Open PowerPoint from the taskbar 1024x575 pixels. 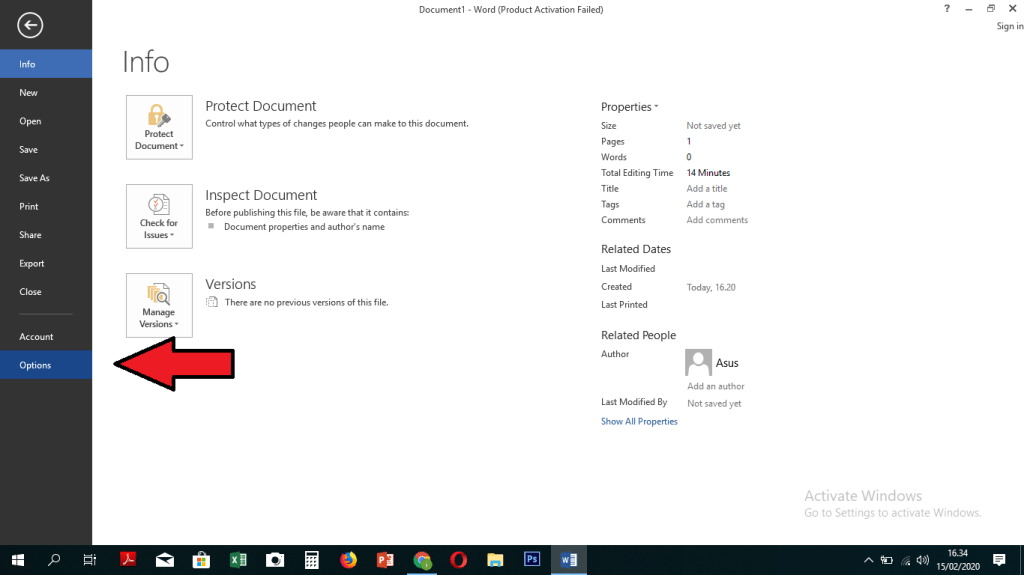(x=385, y=560)
